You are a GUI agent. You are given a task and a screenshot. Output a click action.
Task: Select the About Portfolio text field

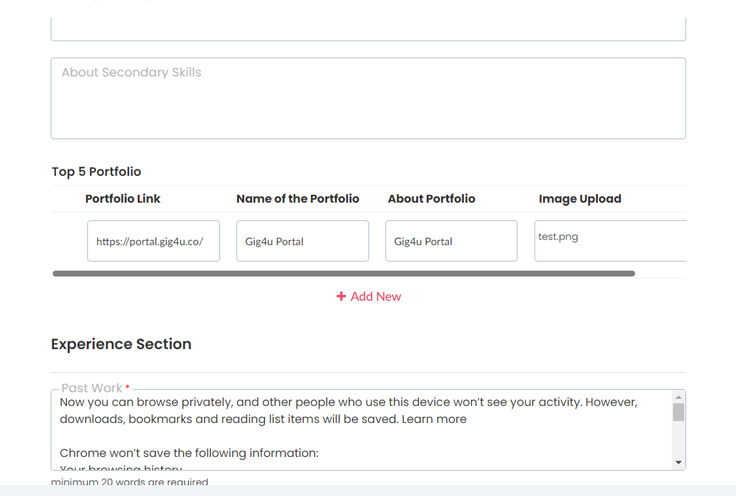451,241
